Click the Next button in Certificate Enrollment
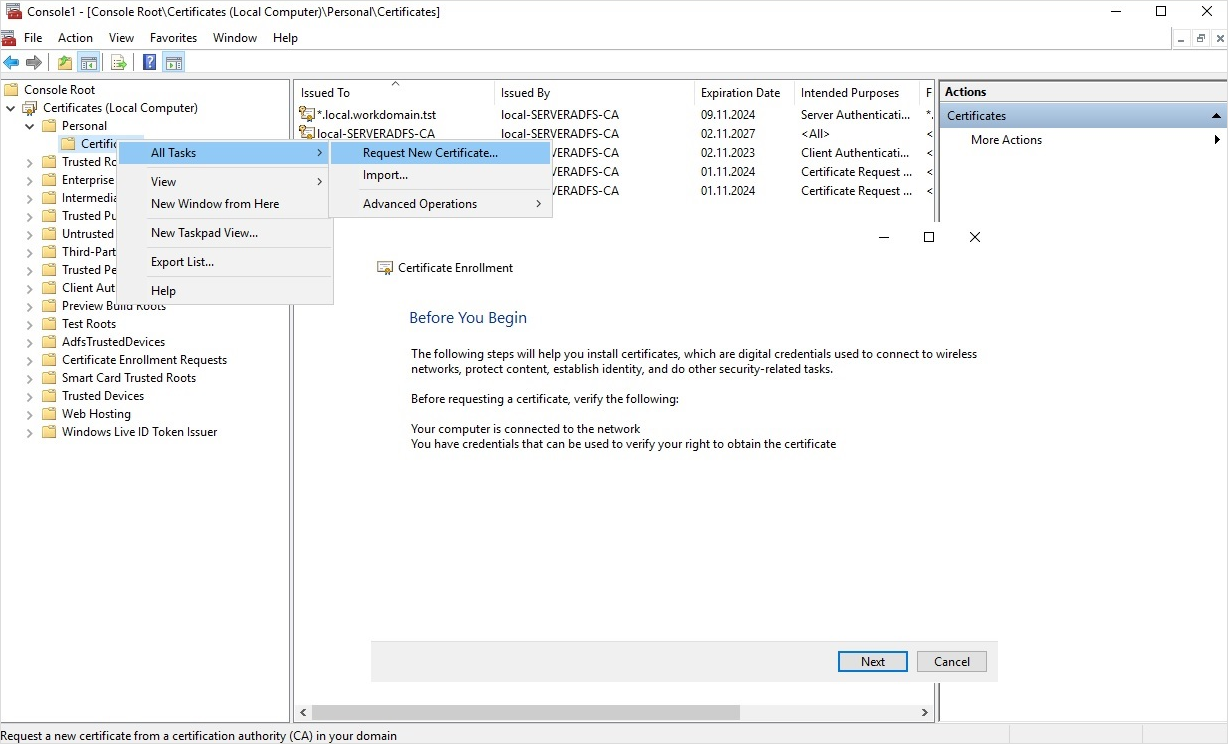 (873, 661)
